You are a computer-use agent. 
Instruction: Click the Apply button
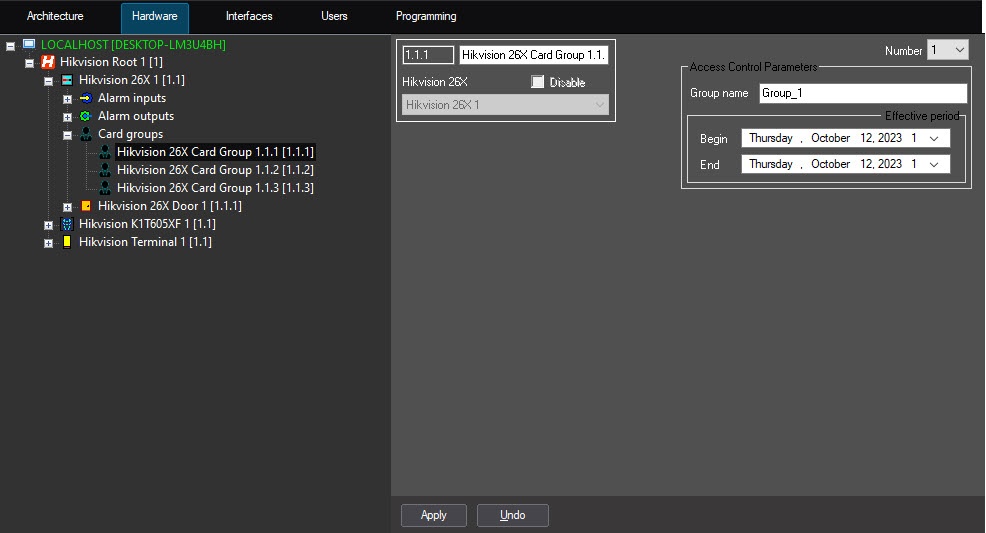pyautogui.click(x=434, y=515)
